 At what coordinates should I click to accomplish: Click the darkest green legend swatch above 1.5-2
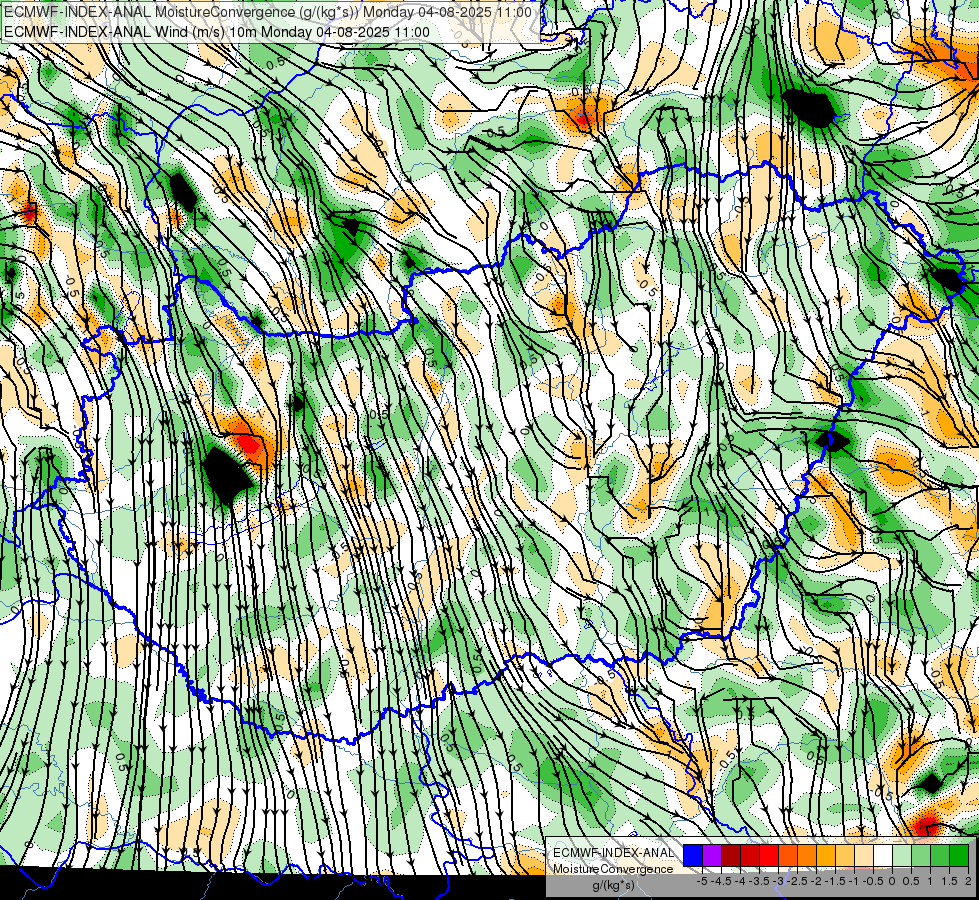(960, 856)
